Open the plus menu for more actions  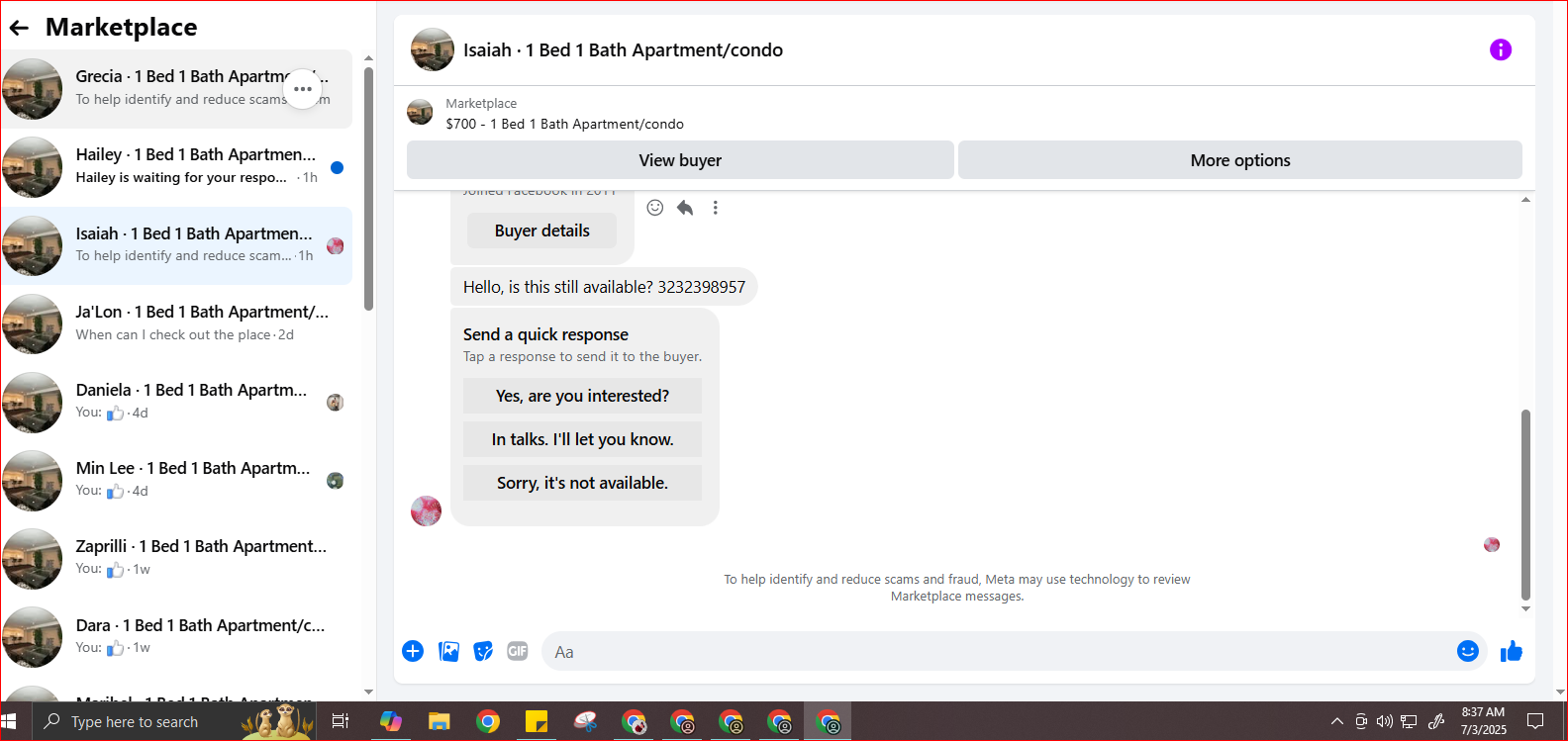pyautogui.click(x=413, y=651)
